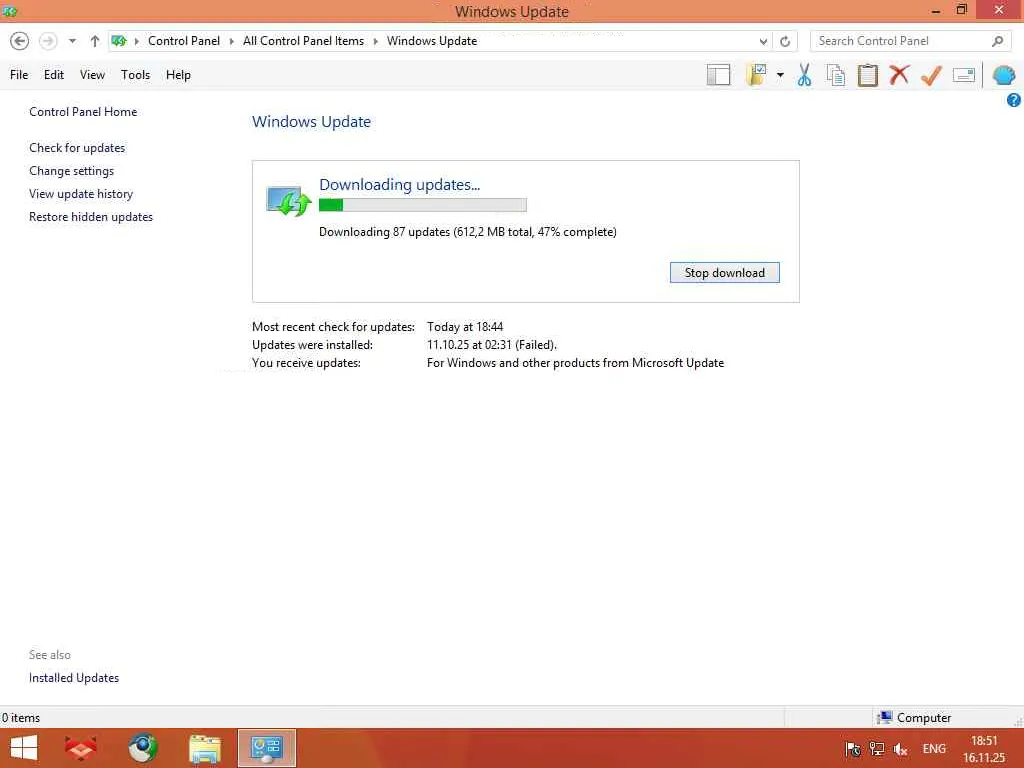Click the Stop download button

pos(724,272)
